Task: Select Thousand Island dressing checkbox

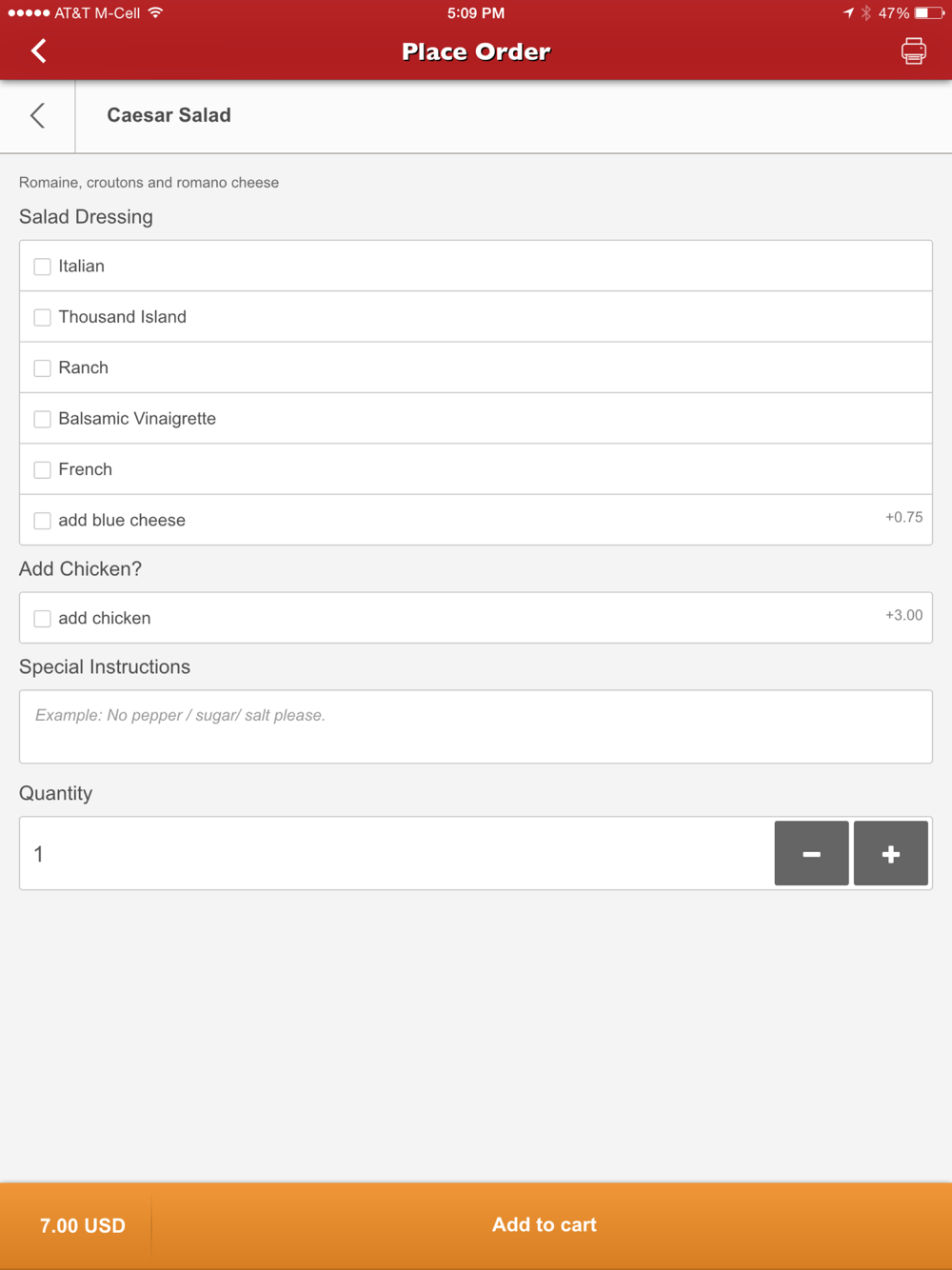Action: point(42,317)
